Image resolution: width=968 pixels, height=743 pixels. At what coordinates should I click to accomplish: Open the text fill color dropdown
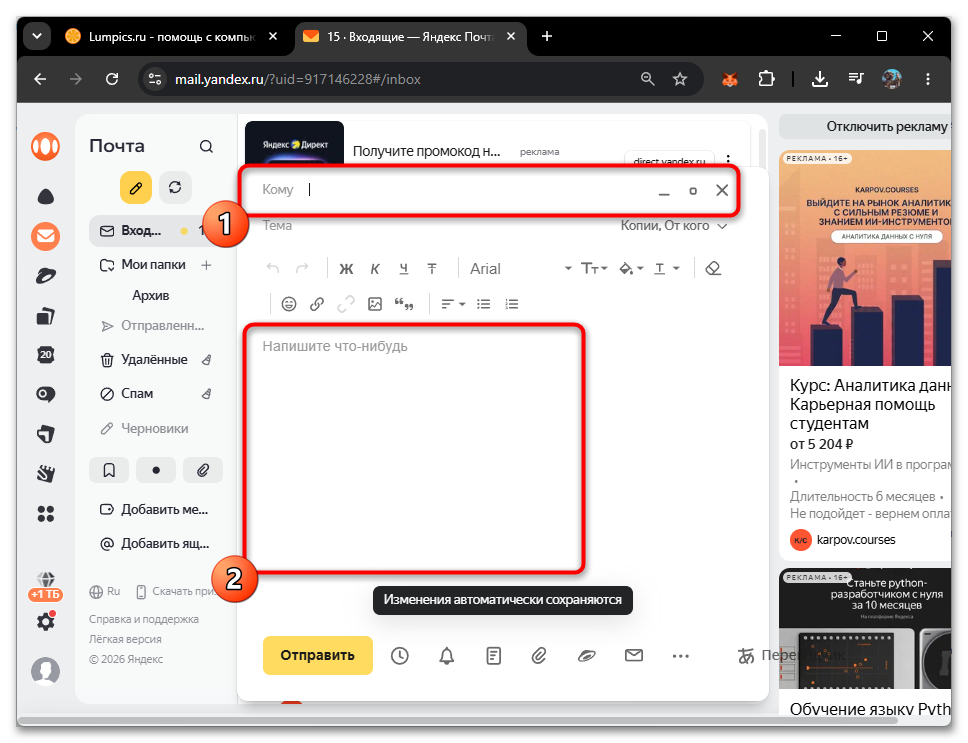pos(631,268)
